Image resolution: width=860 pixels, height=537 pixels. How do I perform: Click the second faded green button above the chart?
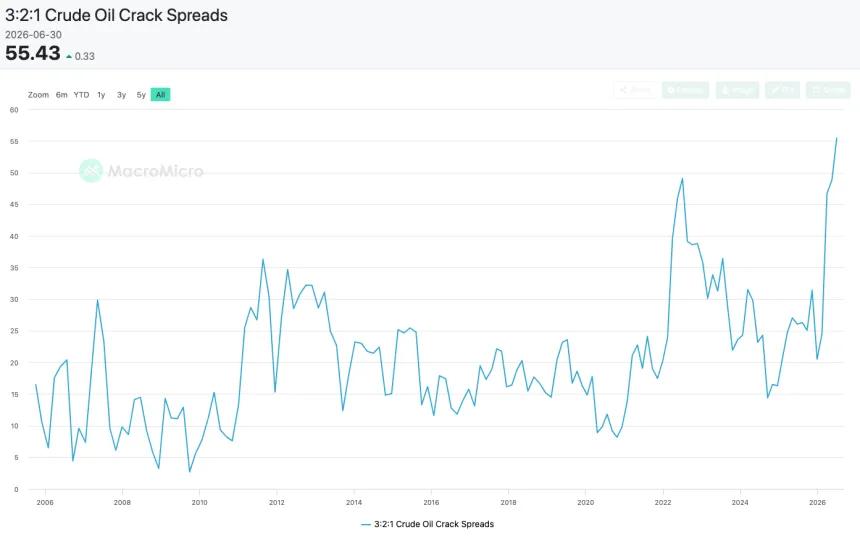(686, 90)
